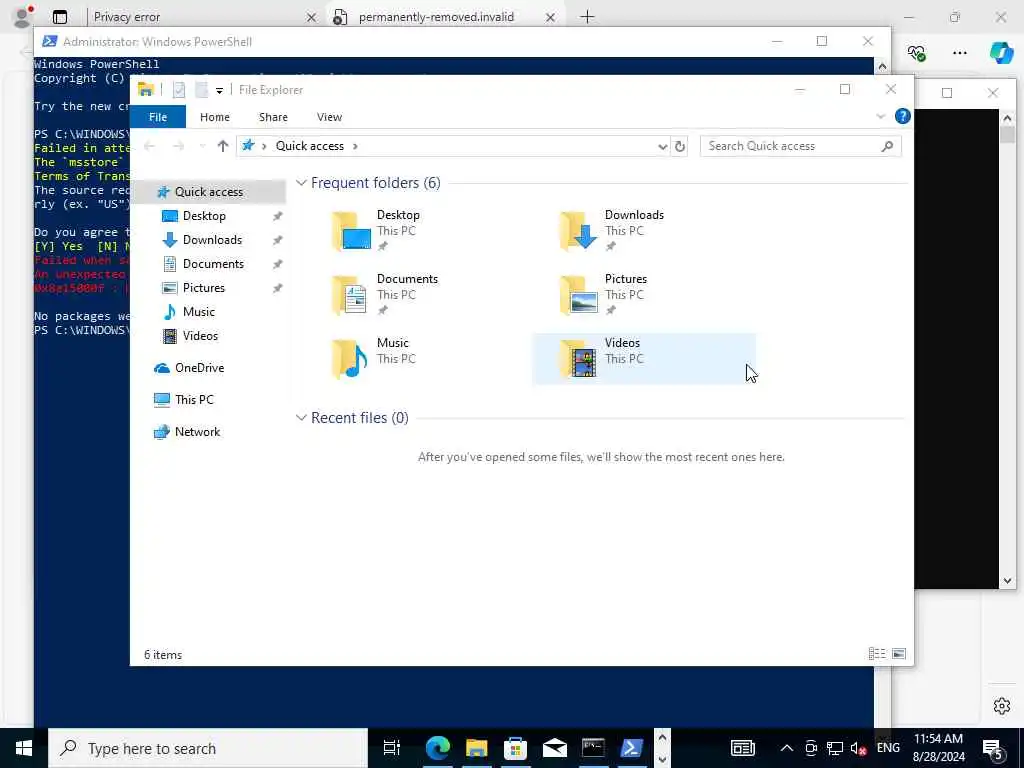Open the File tab in File Explorer
Image resolution: width=1024 pixels, height=768 pixels.
[157, 117]
